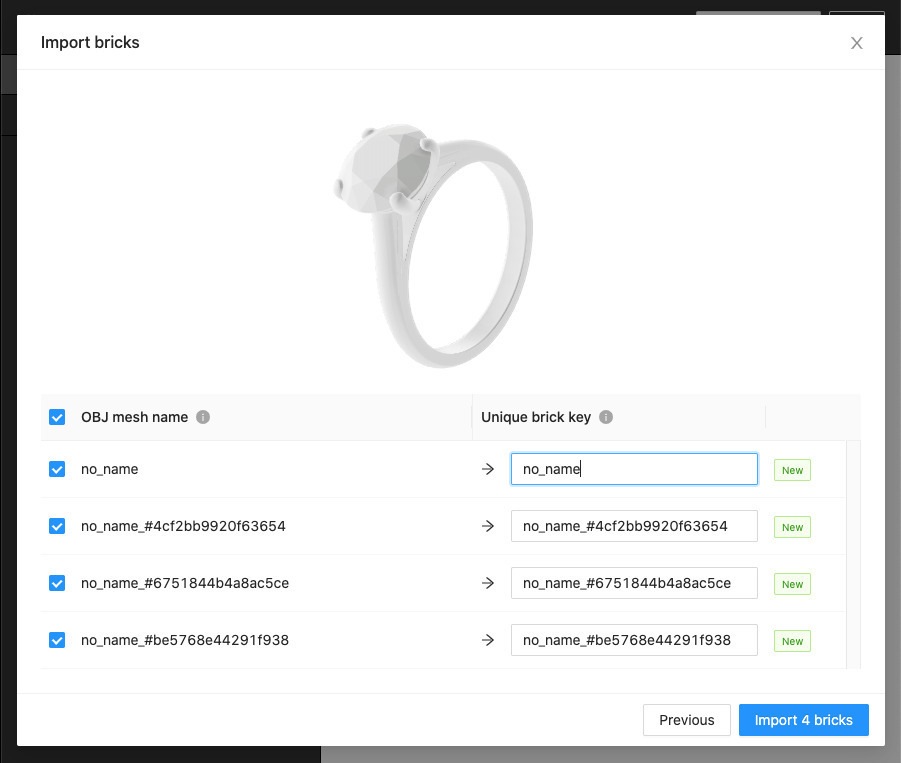This screenshot has width=901, height=763.
Task: Click info icon beside OBJ mesh name
Action: tap(203, 417)
